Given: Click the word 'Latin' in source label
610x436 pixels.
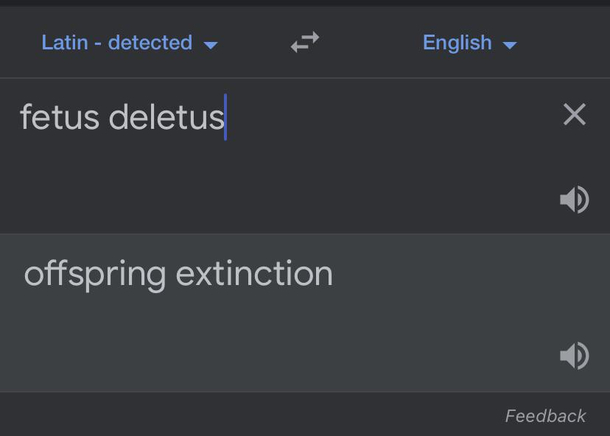Looking at the screenshot, I should coord(65,42).
